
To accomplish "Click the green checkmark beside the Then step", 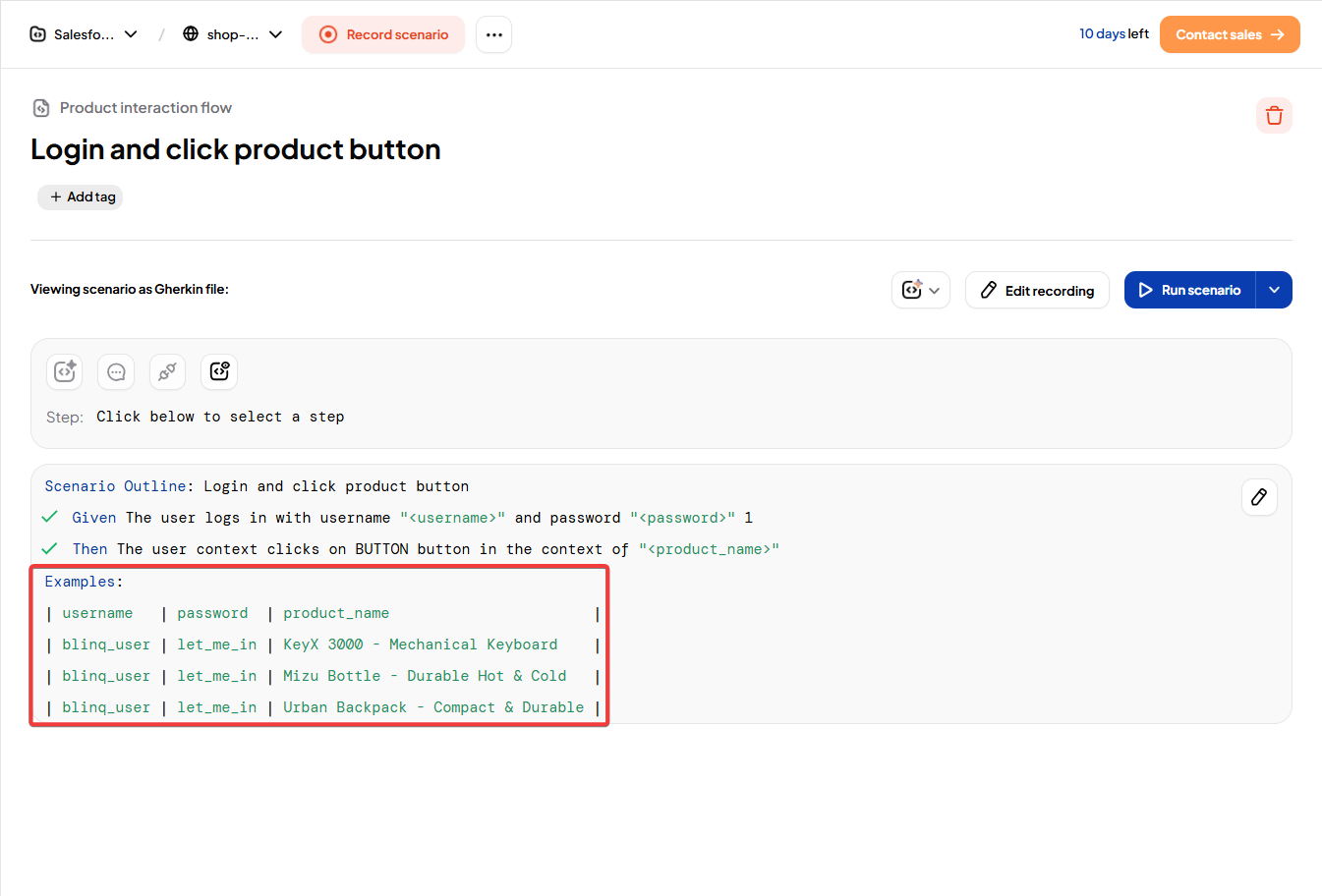I will [x=50, y=548].
